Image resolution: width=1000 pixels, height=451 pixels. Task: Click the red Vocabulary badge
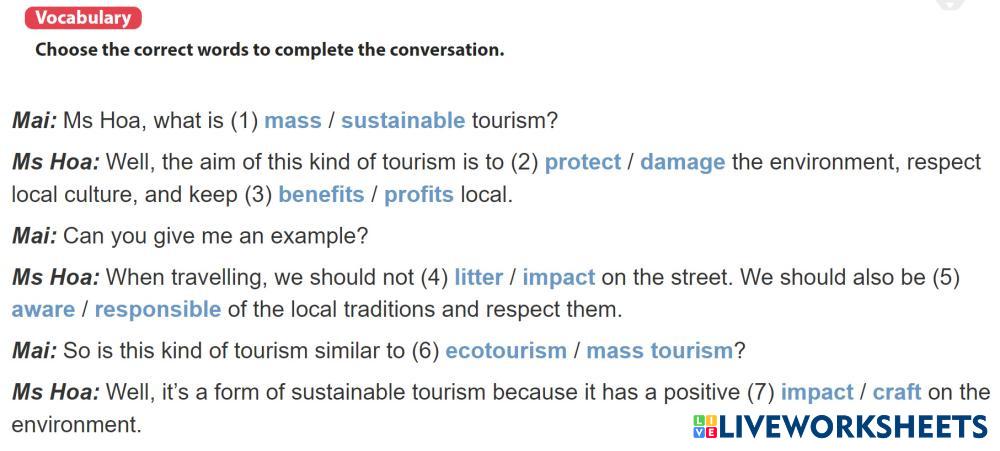click(x=83, y=18)
